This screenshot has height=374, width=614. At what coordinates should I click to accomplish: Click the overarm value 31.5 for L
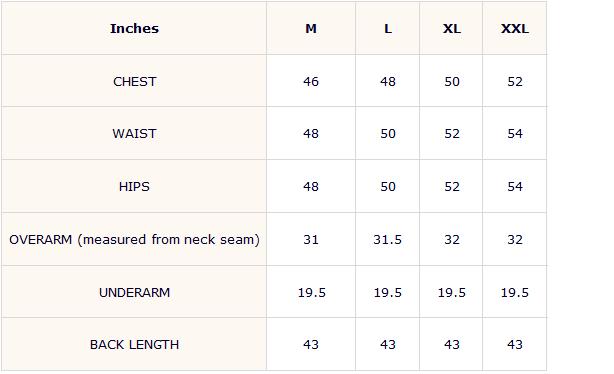point(388,239)
